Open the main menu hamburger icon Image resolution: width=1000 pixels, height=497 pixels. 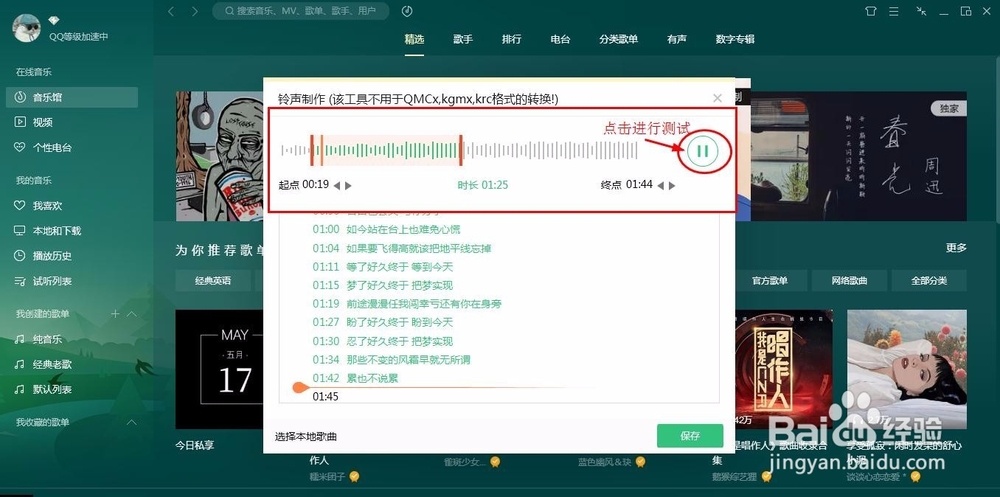click(x=894, y=11)
